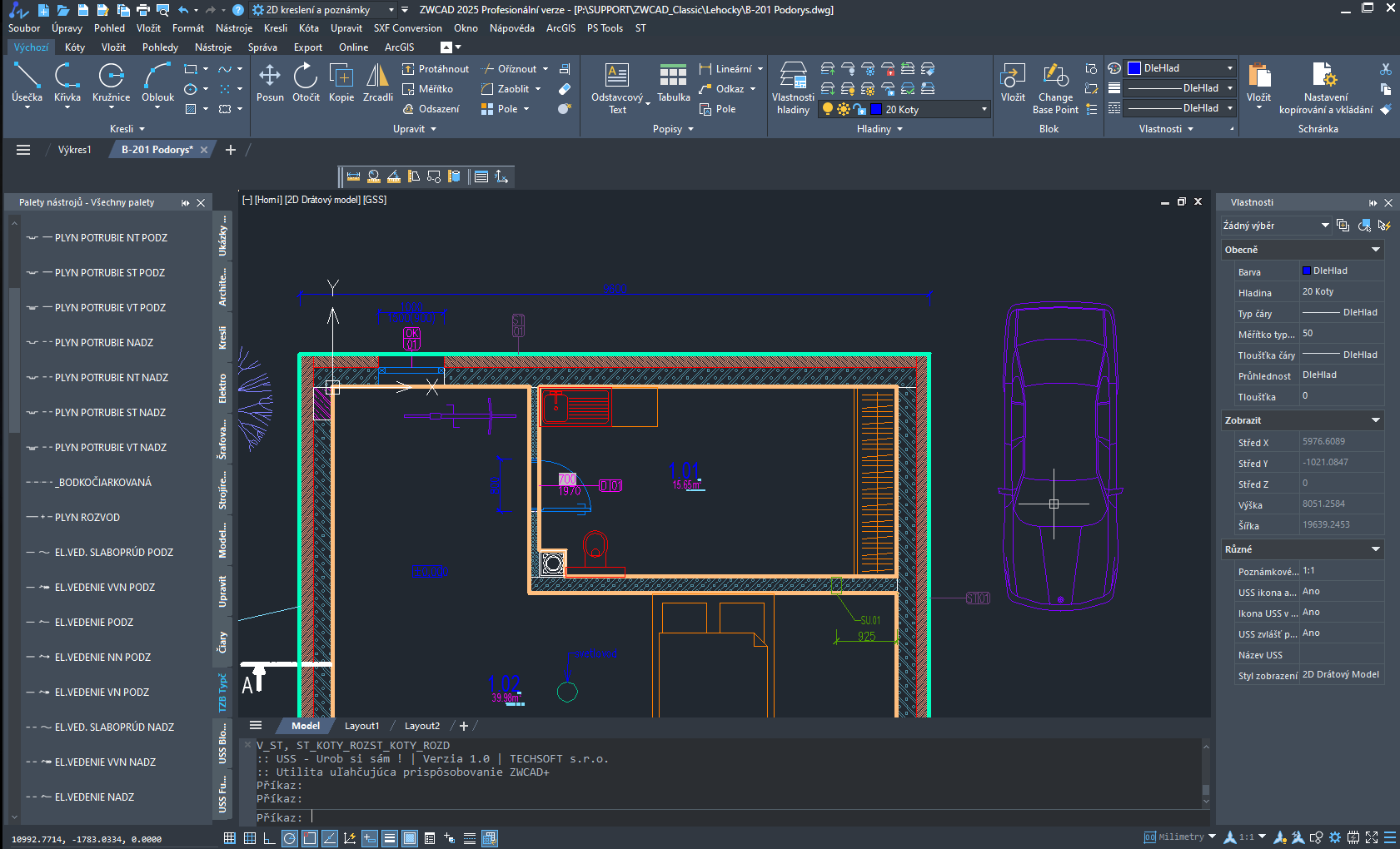Image resolution: width=1400 pixels, height=849 pixels.
Task: Expand the Žádný výběr selection dropdown
Action: (x=1324, y=226)
